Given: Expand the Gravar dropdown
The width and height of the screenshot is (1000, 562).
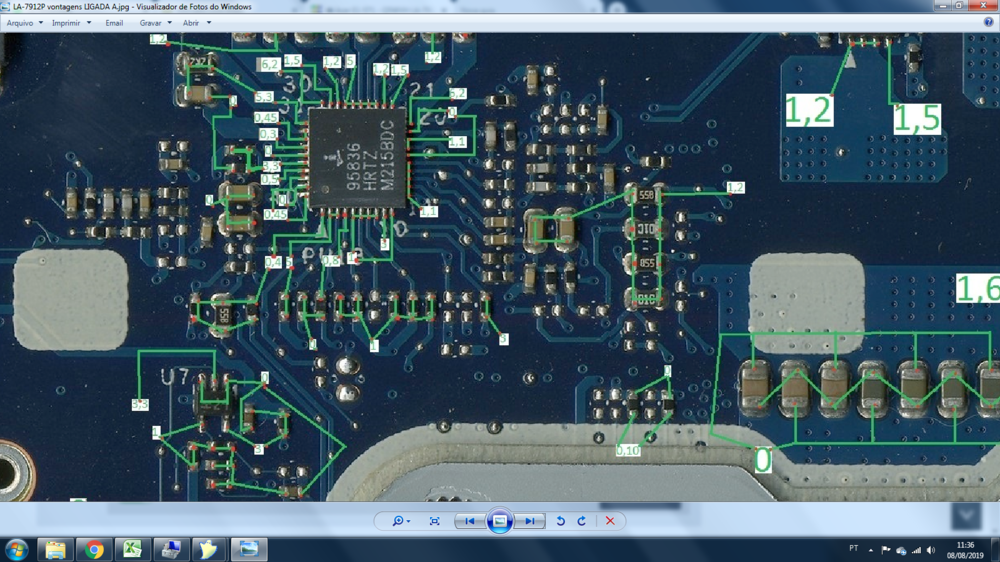Looking at the screenshot, I should [x=155, y=23].
